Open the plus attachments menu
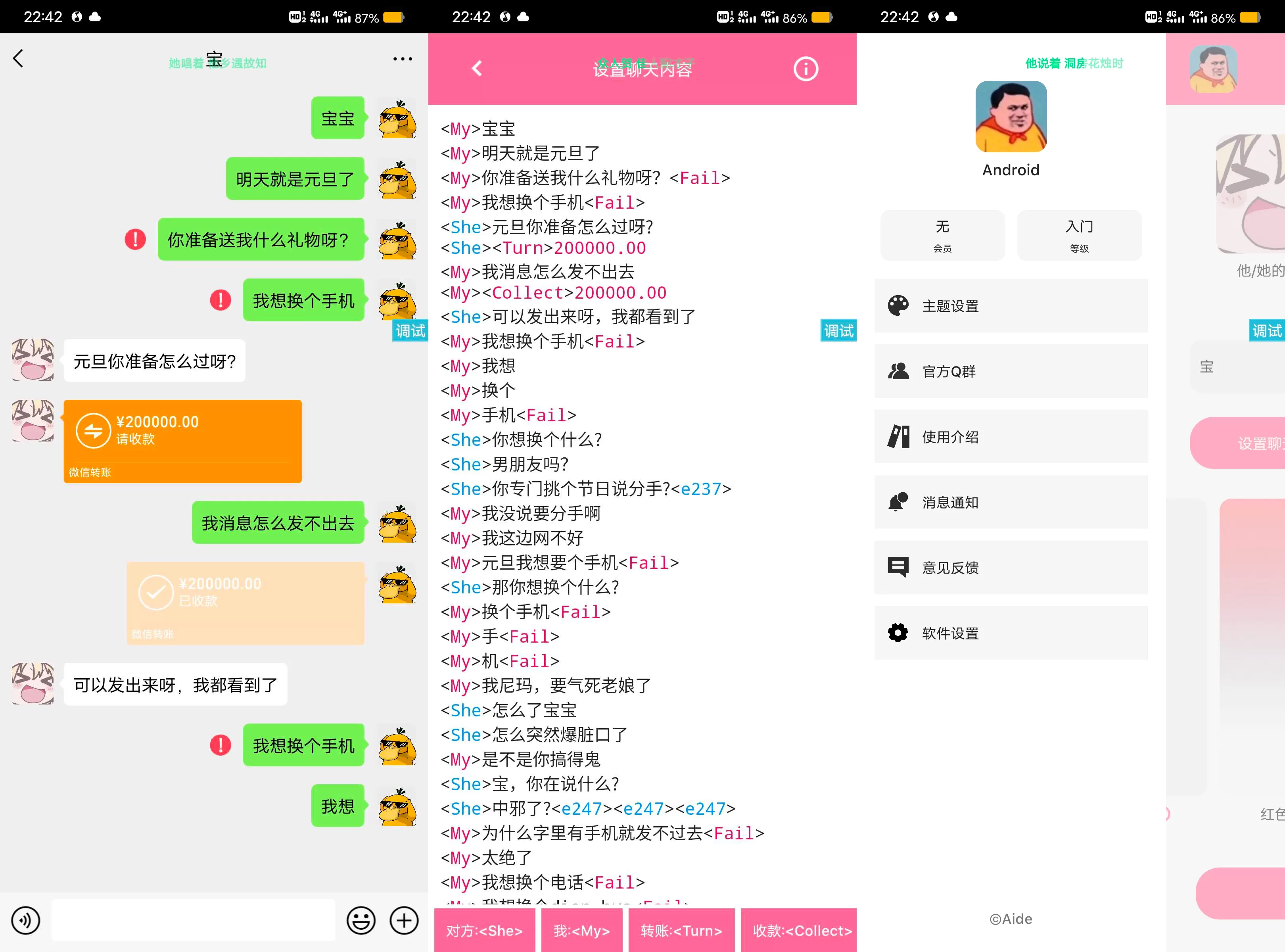Image resolution: width=1285 pixels, height=952 pixels. (x=404, y=920)
